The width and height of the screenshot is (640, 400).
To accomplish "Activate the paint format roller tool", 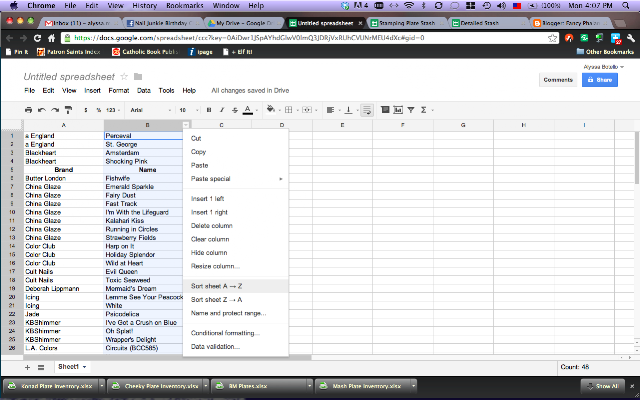I will (69, 110).
